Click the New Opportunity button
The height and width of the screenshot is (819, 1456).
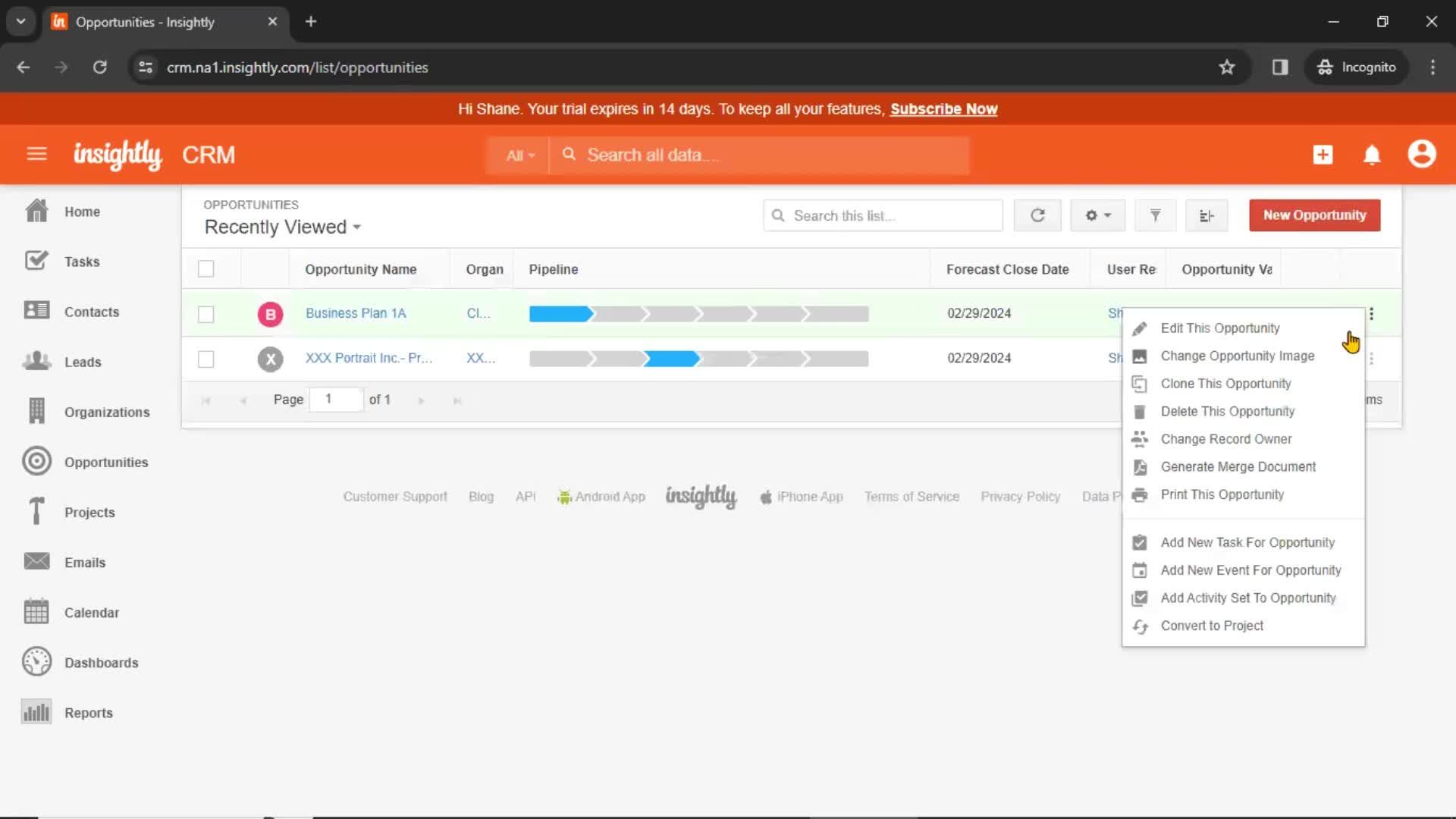point(1315,215)
